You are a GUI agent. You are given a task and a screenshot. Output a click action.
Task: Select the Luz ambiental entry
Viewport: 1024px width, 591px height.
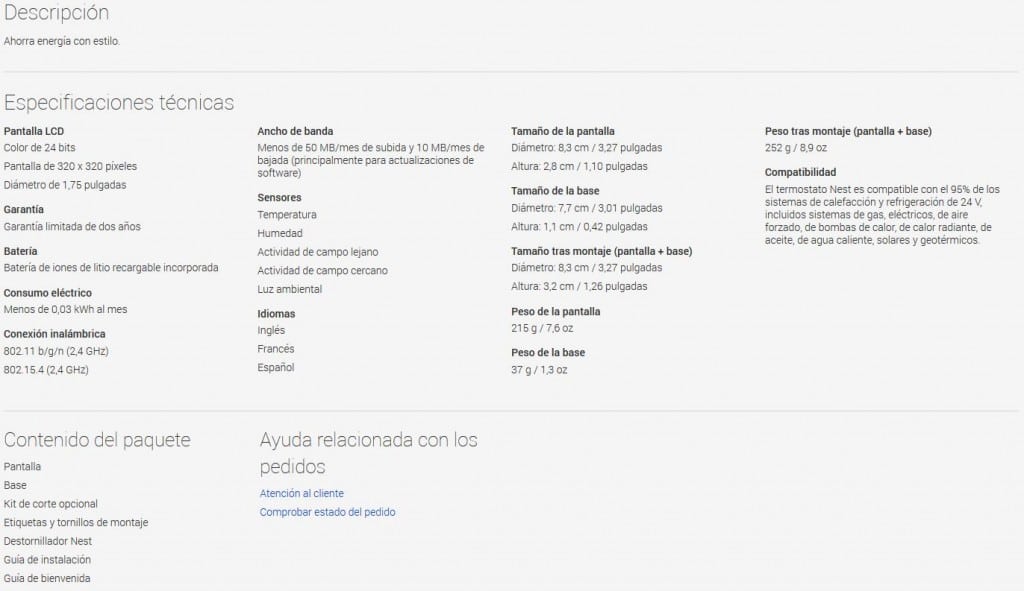point(289,289)
